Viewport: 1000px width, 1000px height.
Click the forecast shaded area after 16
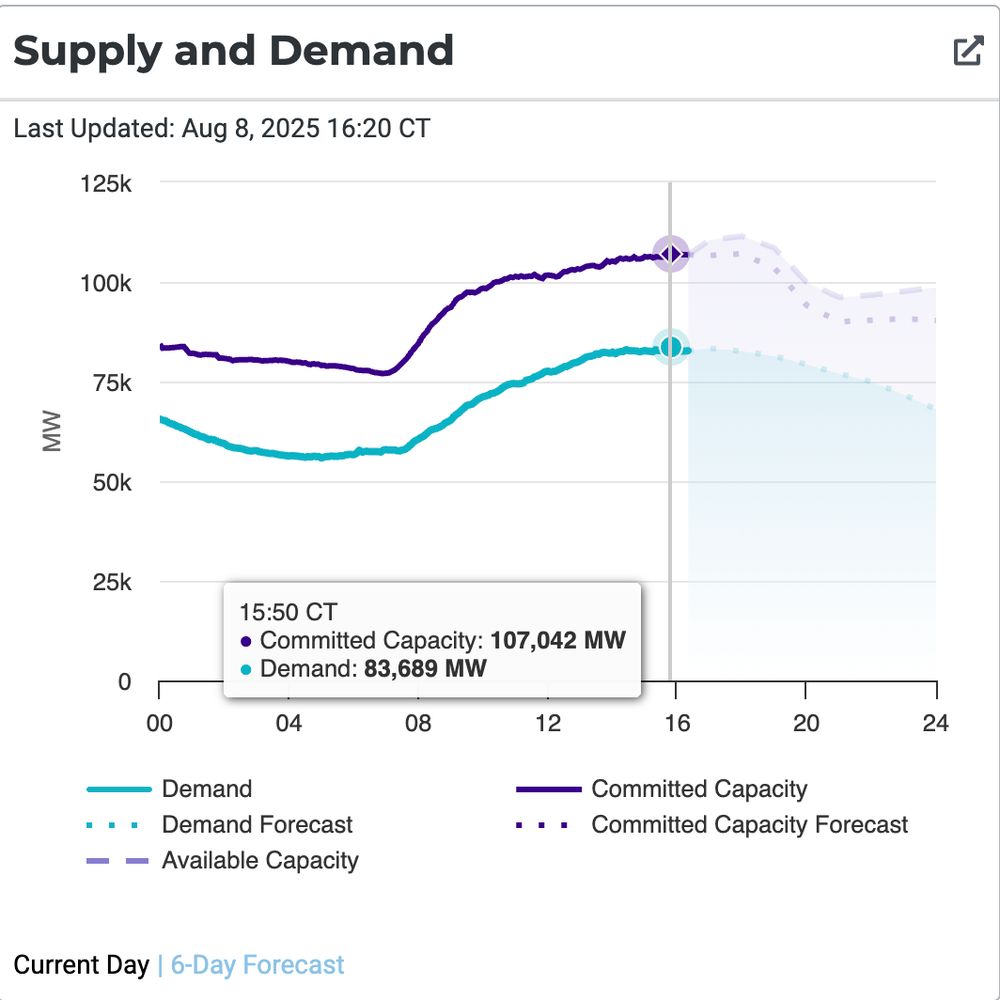click(812, 497)
